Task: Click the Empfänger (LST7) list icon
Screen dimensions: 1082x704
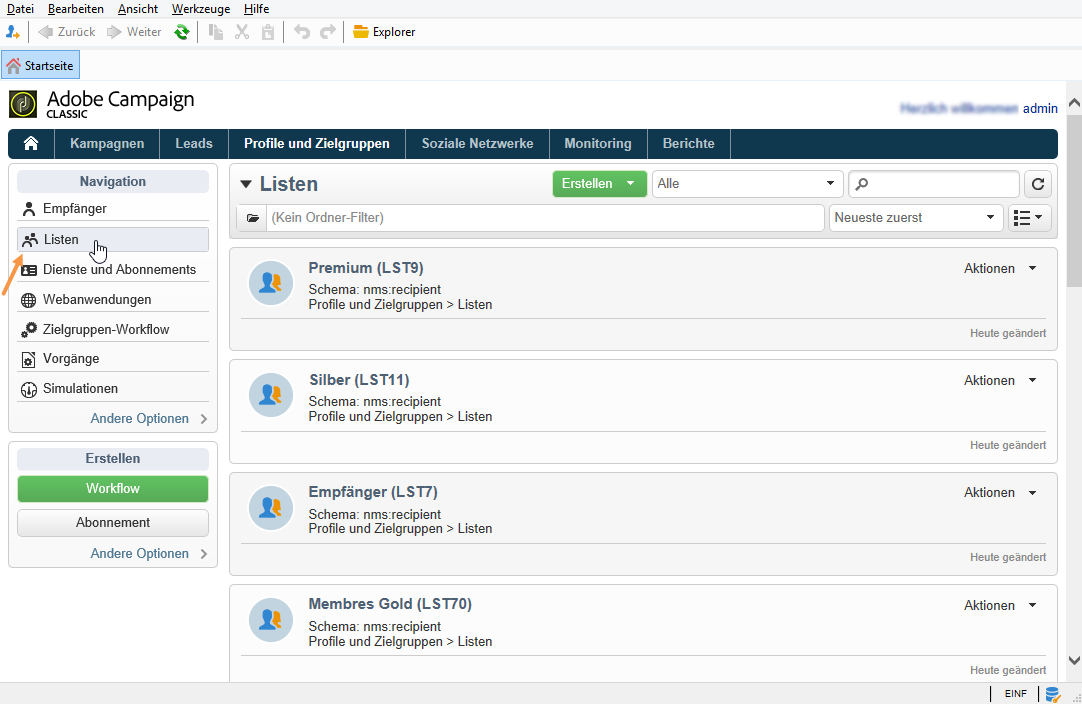Action: tap(271, 507)
